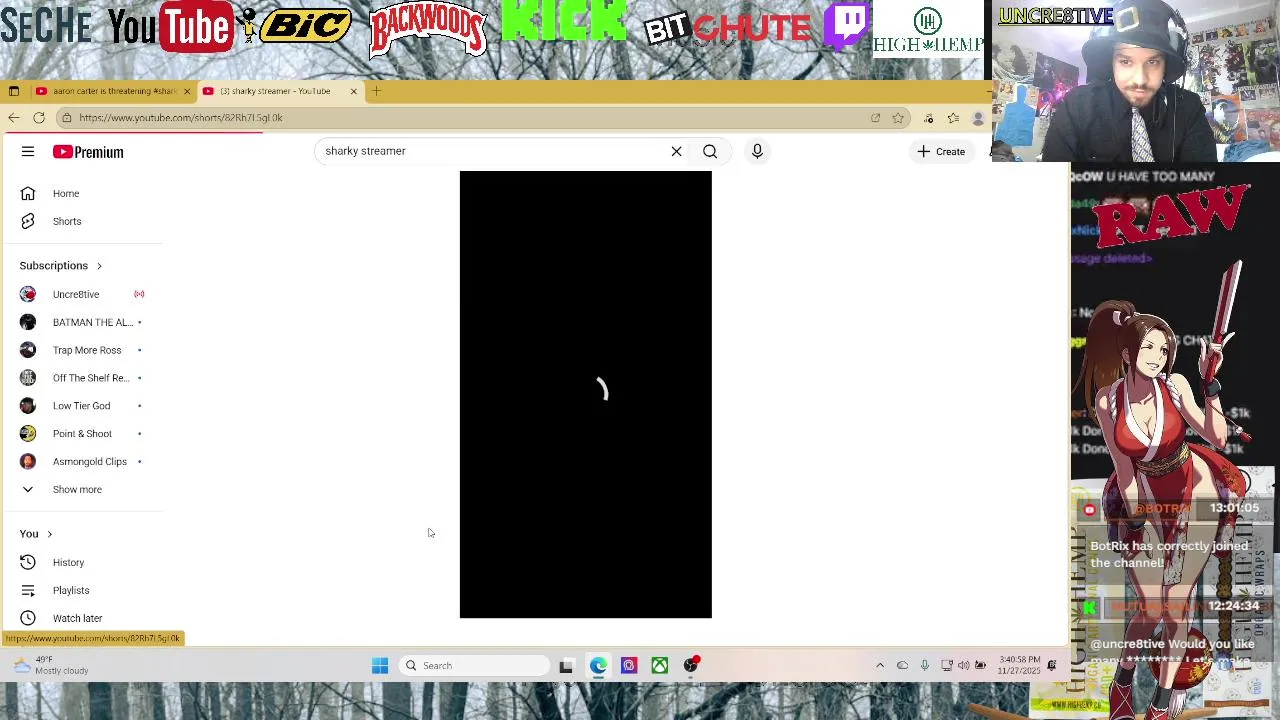
Task: Click the YouTube Premium logo
Action: [x=88, y=152]
